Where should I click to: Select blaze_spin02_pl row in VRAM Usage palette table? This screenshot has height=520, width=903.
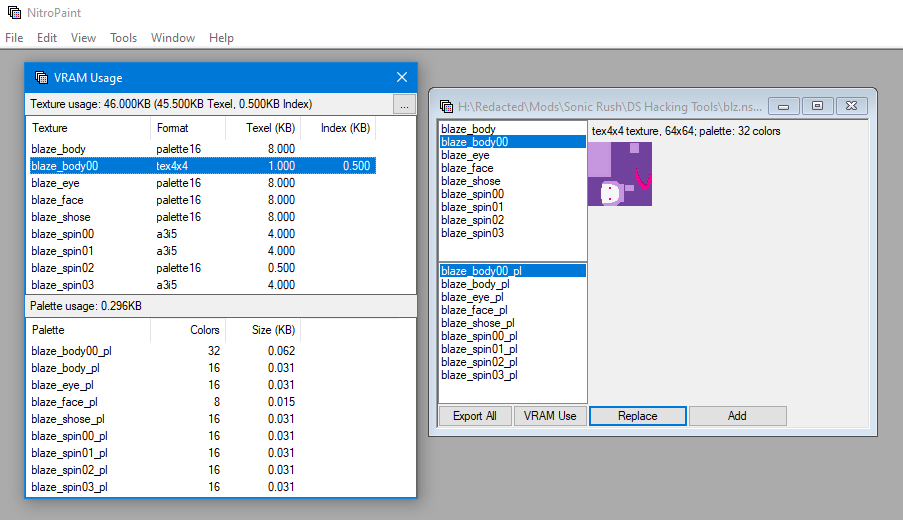[x=165, y=469]
